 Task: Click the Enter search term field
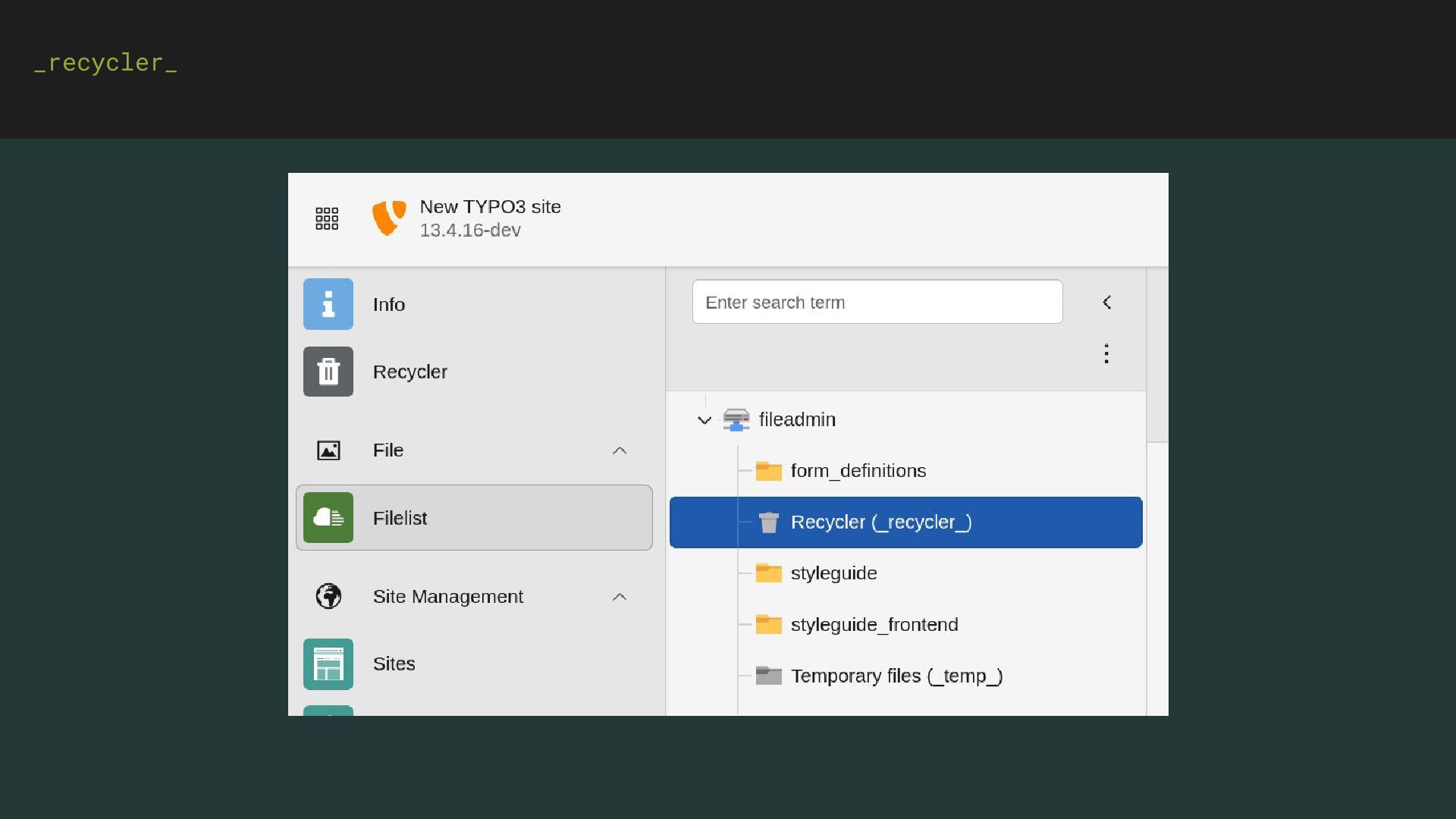pyautogui.click(x=877, y=302)
